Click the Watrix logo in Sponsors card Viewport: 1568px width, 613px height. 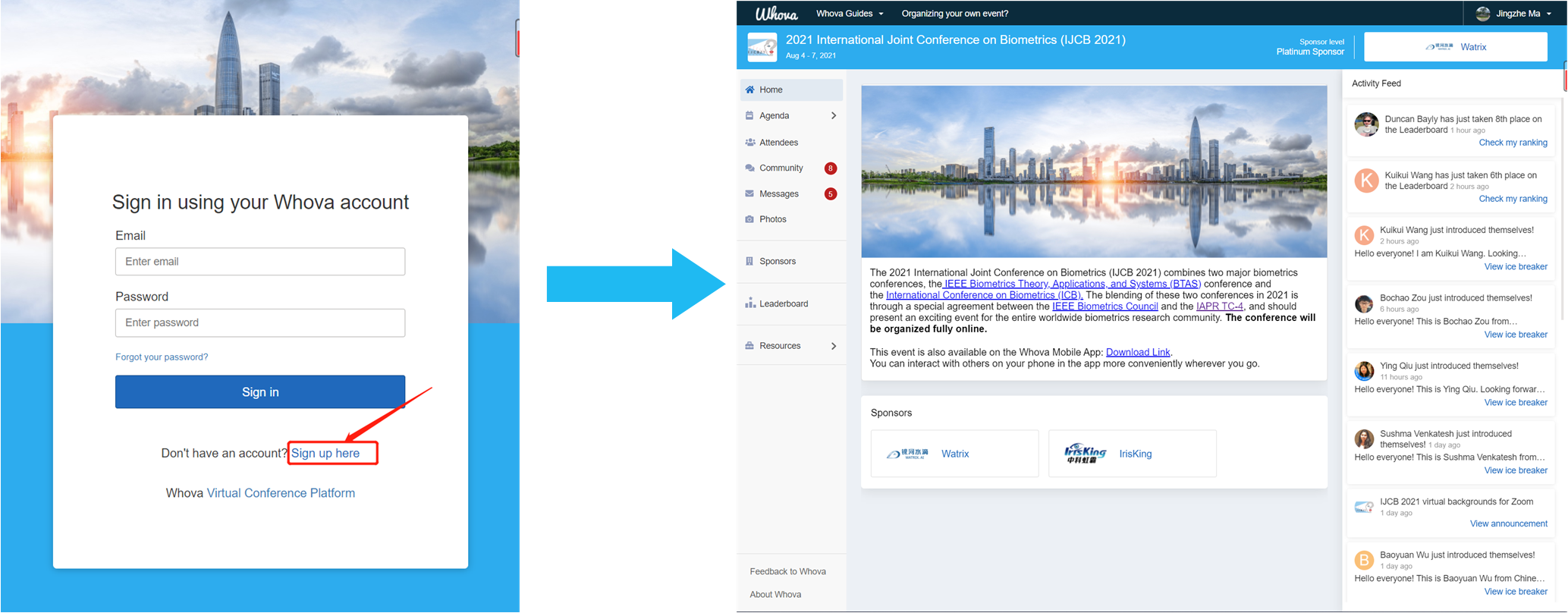click(x=907, y=454)
